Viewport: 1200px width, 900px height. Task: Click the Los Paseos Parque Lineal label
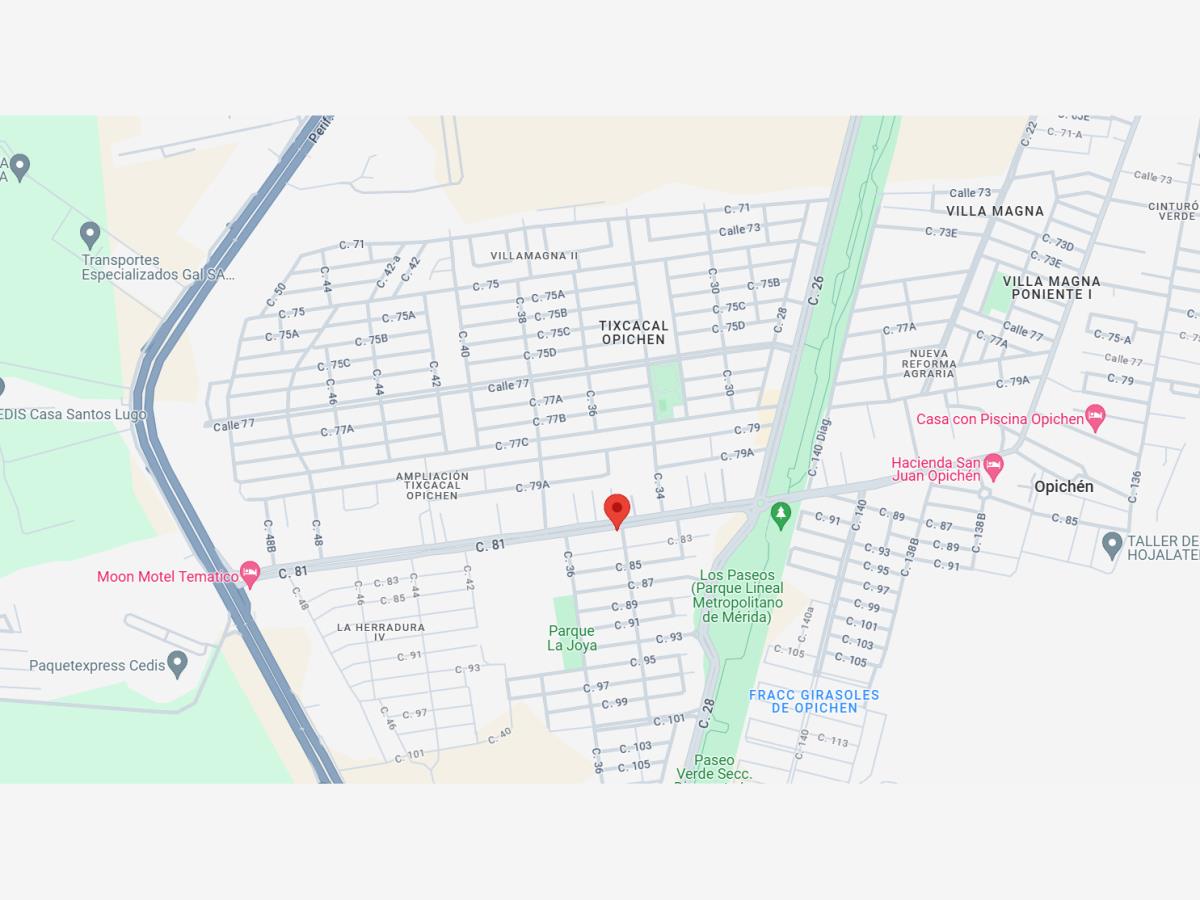pyautogui.click(x=738, y=596)
